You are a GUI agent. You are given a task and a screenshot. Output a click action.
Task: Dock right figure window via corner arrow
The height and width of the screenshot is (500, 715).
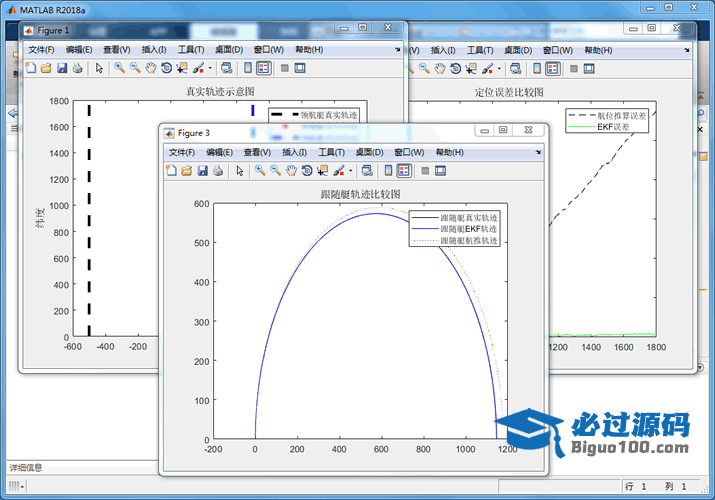tap(687, 50)
